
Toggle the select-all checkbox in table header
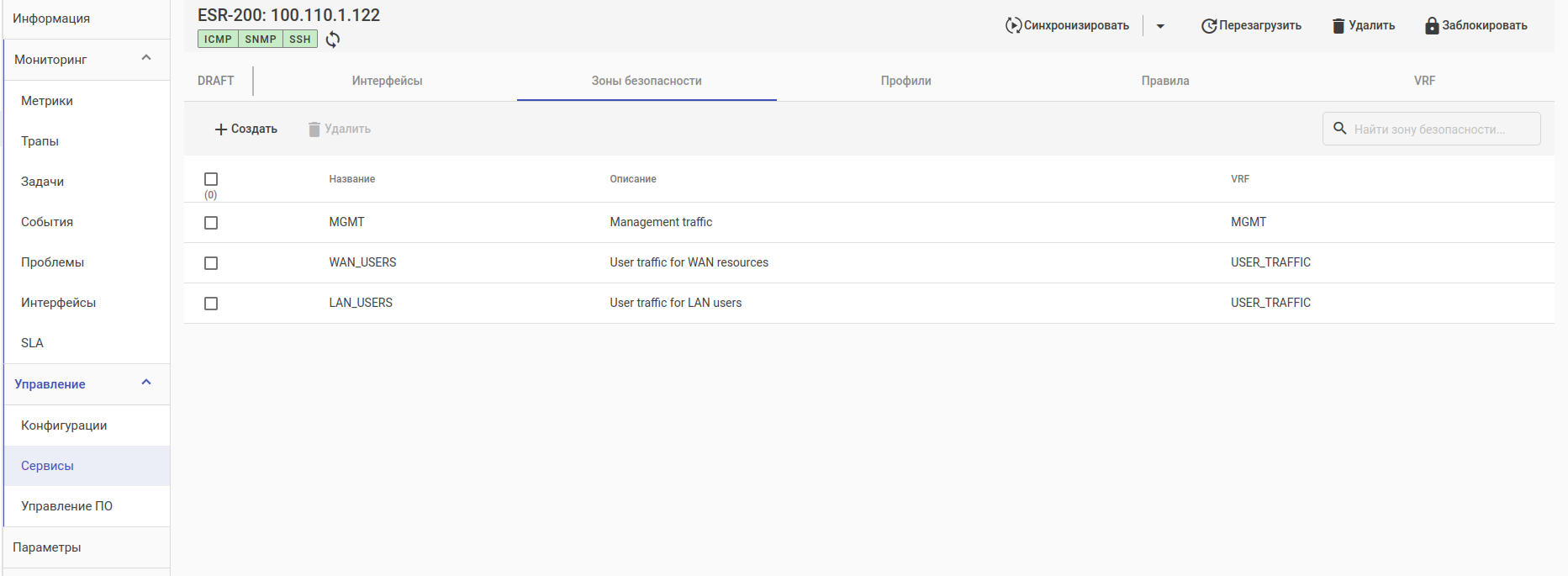(x=211, y=179)
